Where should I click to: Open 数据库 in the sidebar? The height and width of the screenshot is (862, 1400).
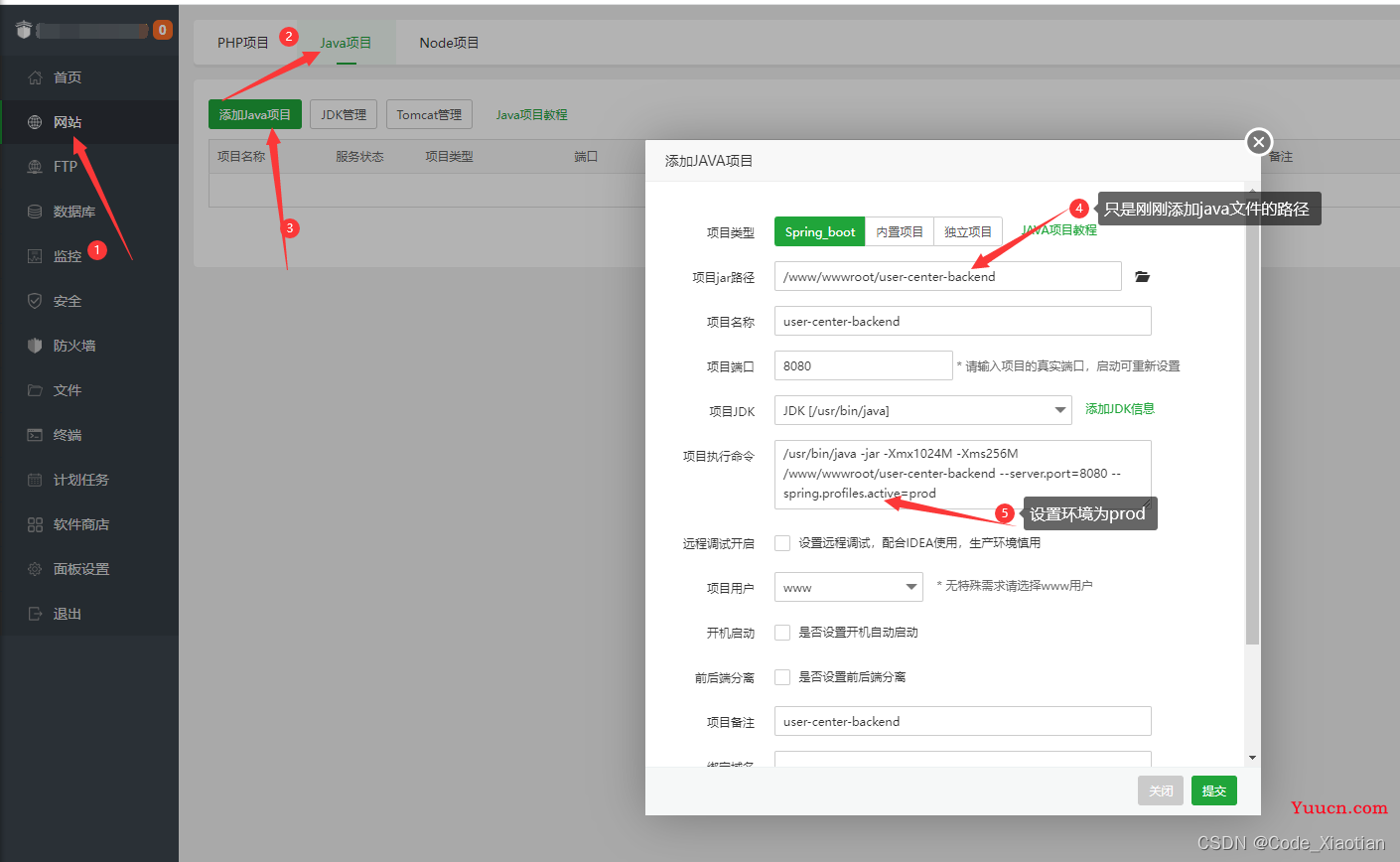pyautogui.click(x=89, y=212)
